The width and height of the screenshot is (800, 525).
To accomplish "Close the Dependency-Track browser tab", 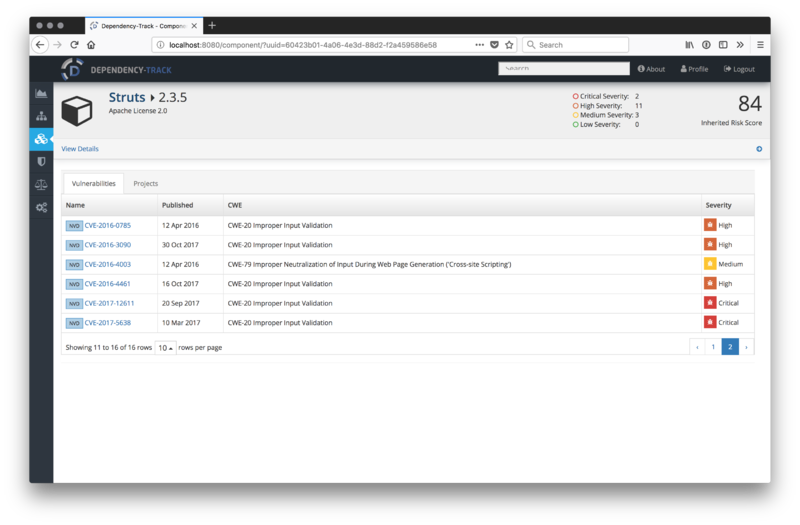I will (x=194, y=26).
